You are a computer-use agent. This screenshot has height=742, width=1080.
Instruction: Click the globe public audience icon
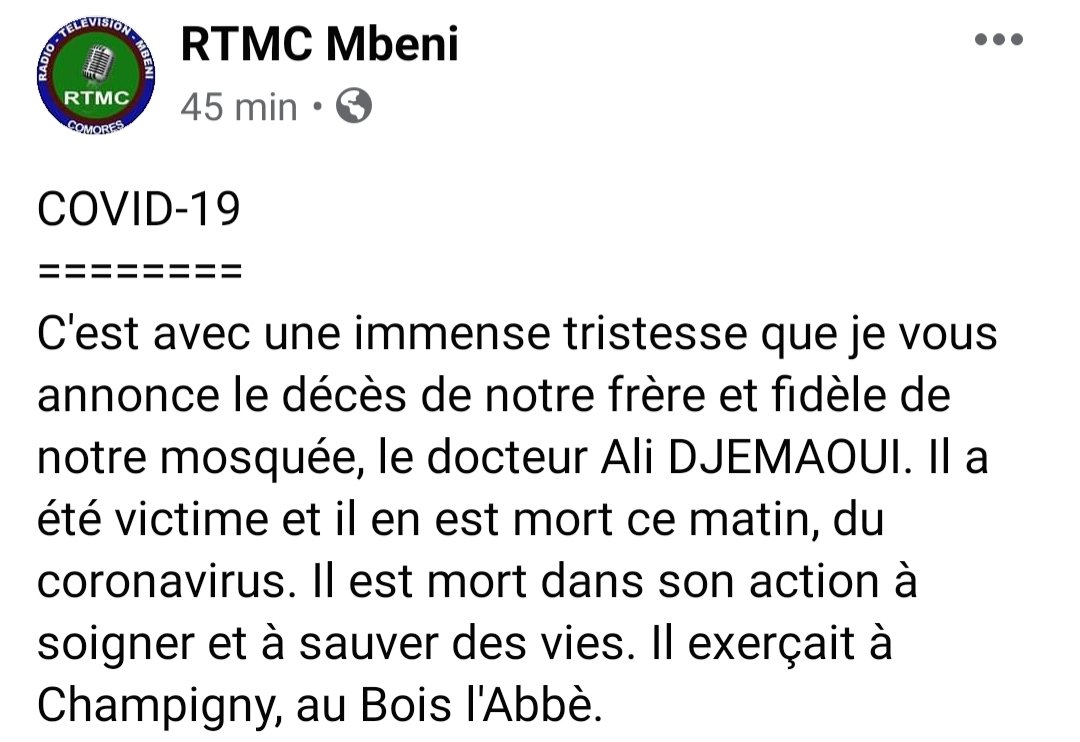353,106
